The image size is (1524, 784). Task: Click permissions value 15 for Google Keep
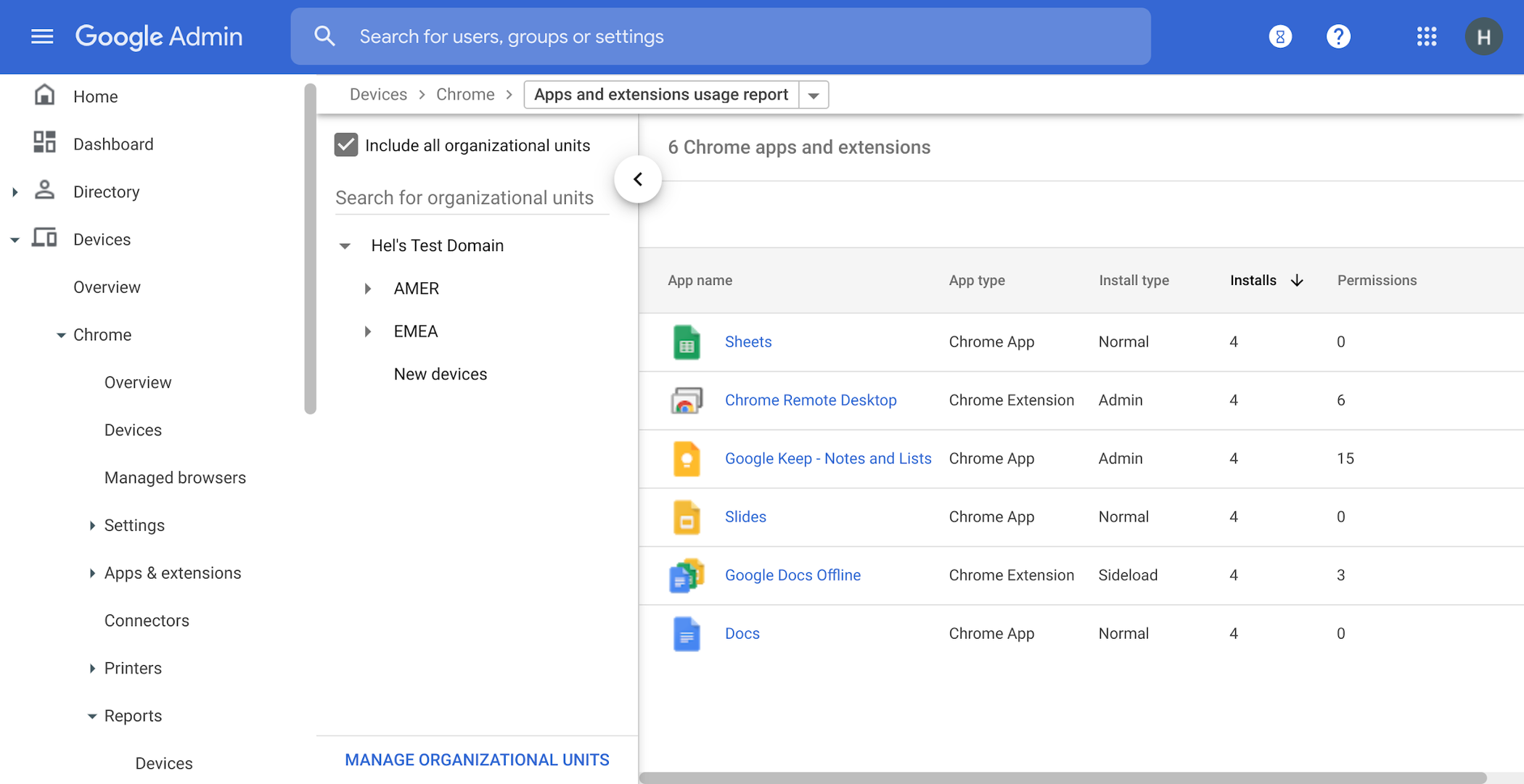(1345, 458)
